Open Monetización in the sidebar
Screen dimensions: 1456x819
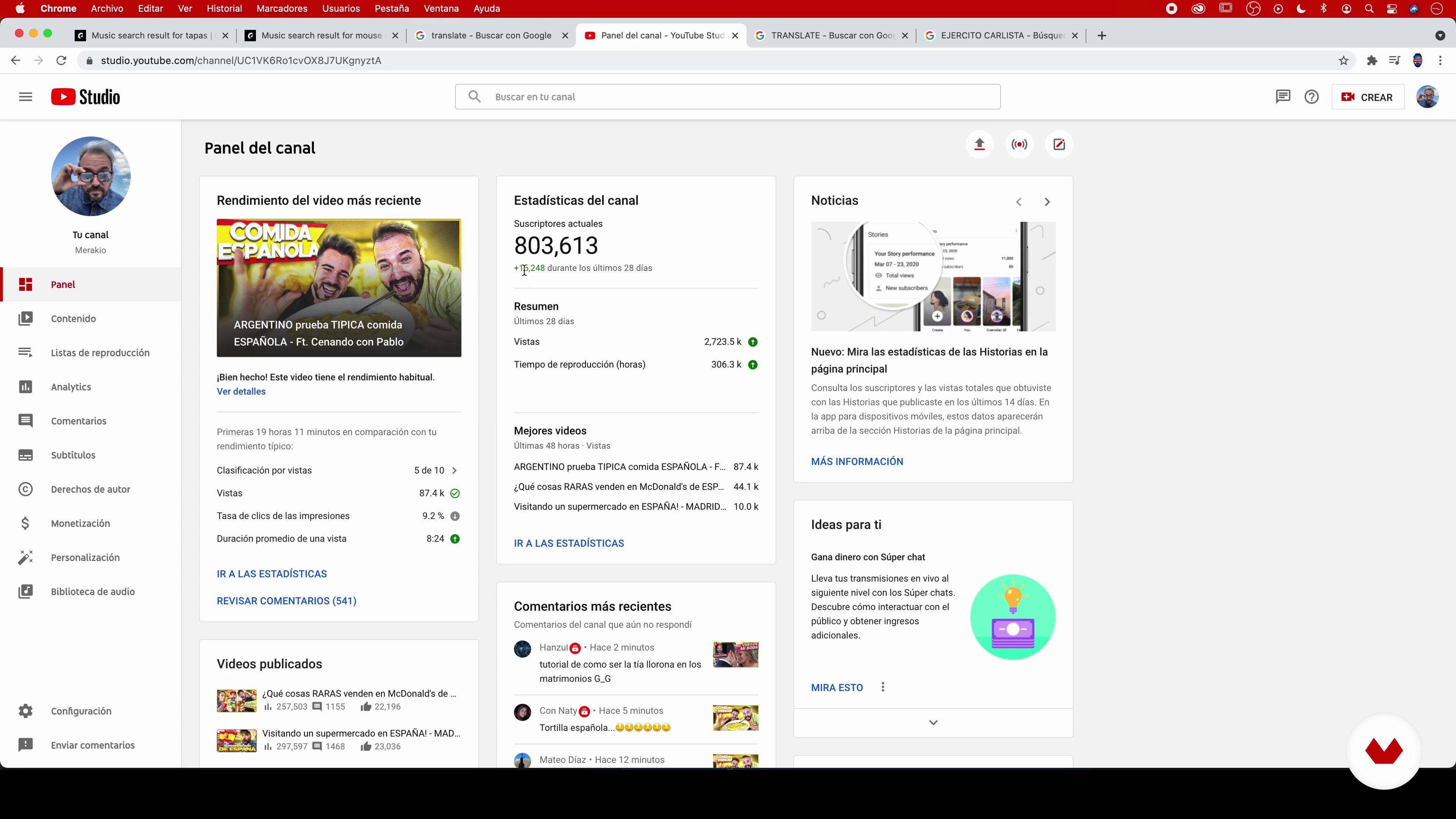pyautogui.click(x=91, y=523)
